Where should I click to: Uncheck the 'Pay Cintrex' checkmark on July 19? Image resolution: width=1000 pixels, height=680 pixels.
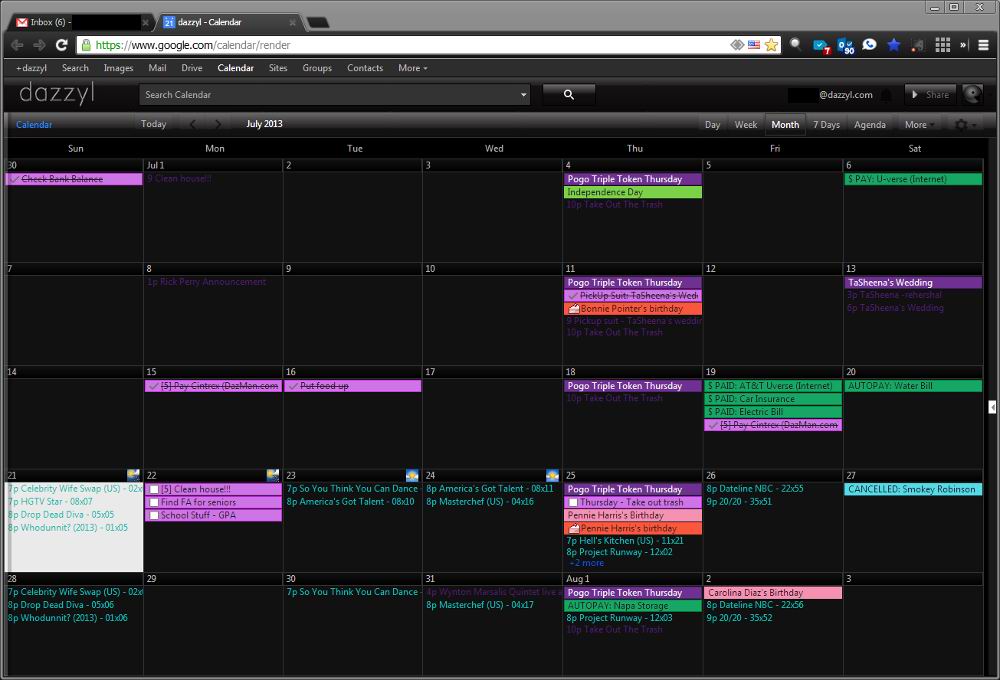[713, 425]
